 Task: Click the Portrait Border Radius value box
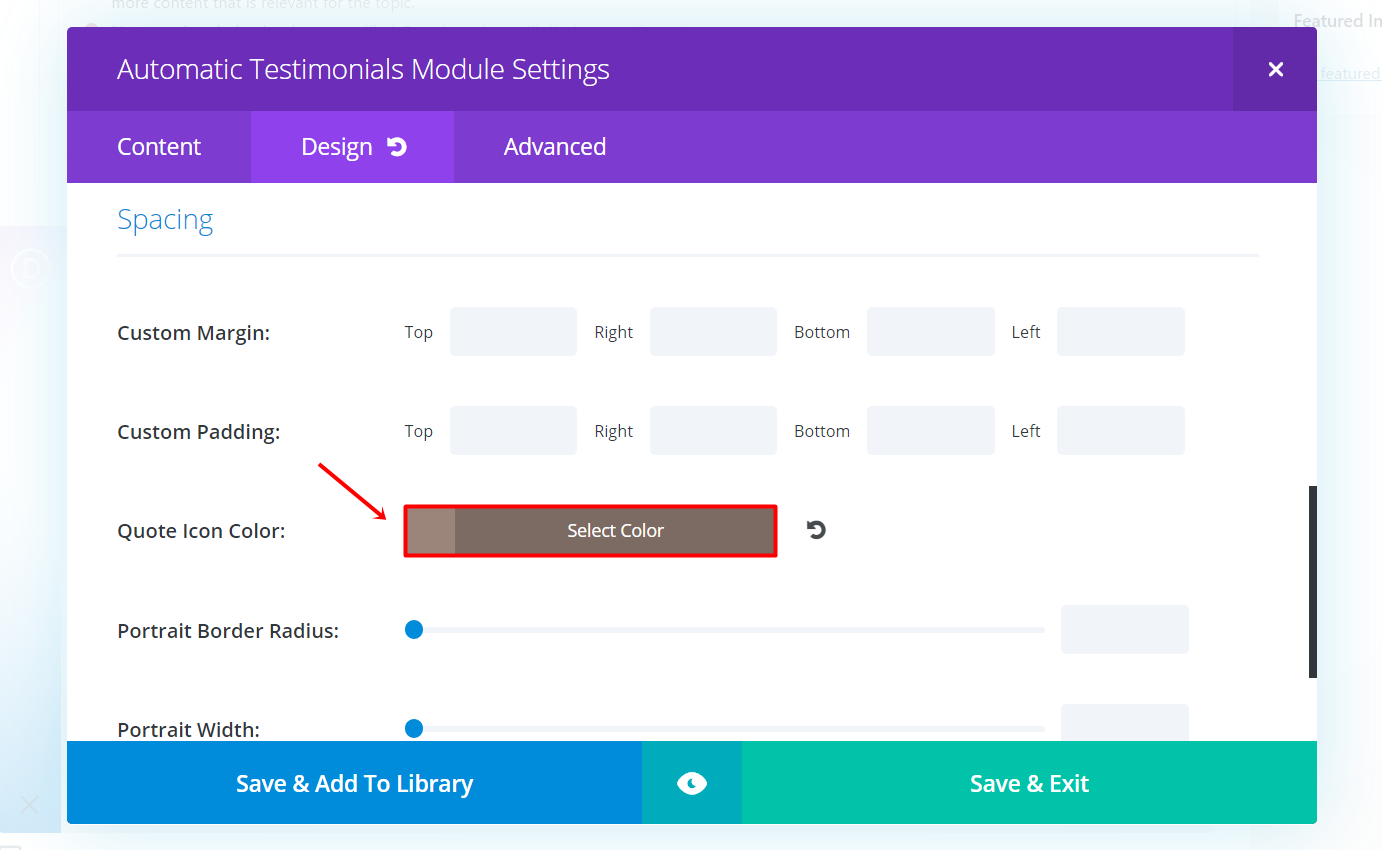[1124, 629]
